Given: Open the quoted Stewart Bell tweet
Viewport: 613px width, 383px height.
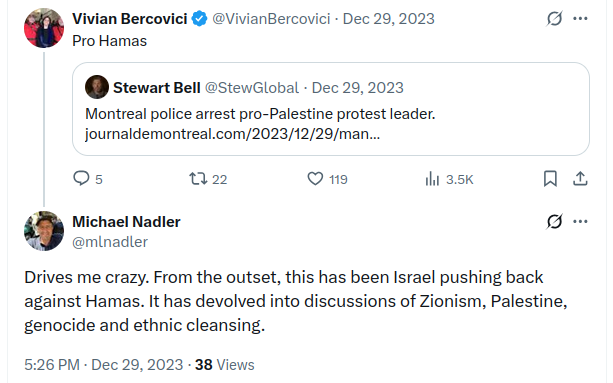Looking at the screenshot, I should [331, 109].
